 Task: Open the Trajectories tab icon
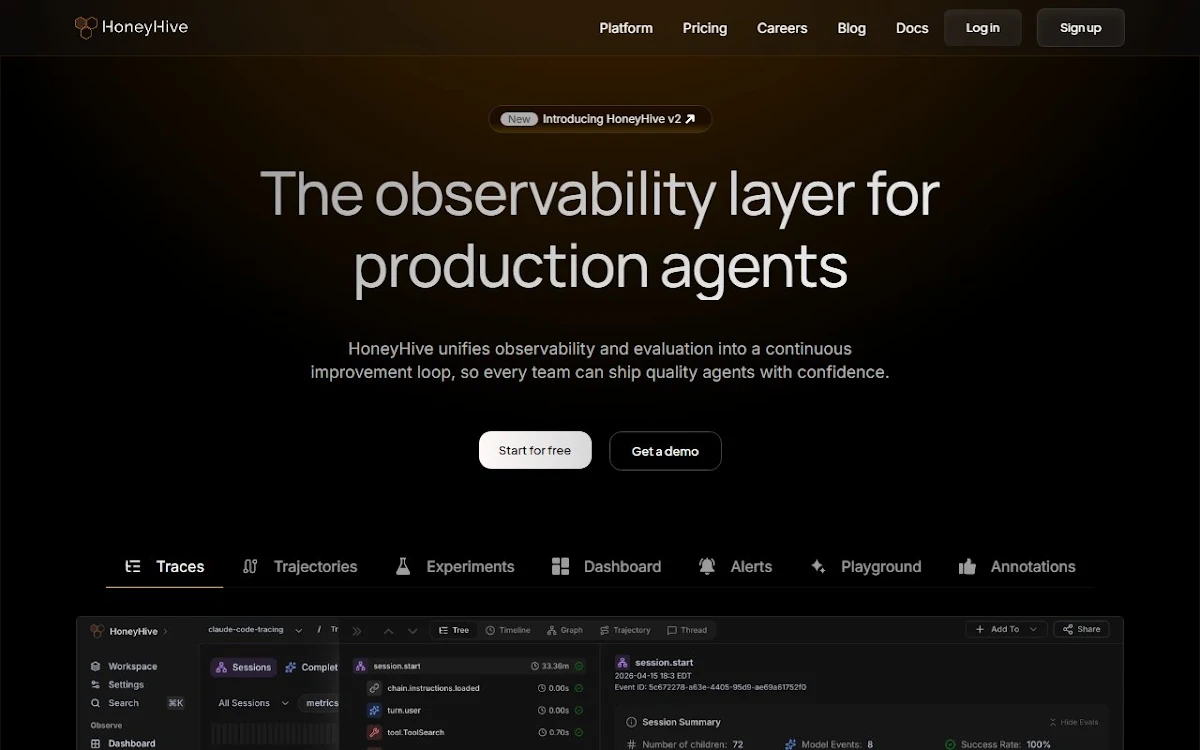pyautogui.click(x=250, y=566)
